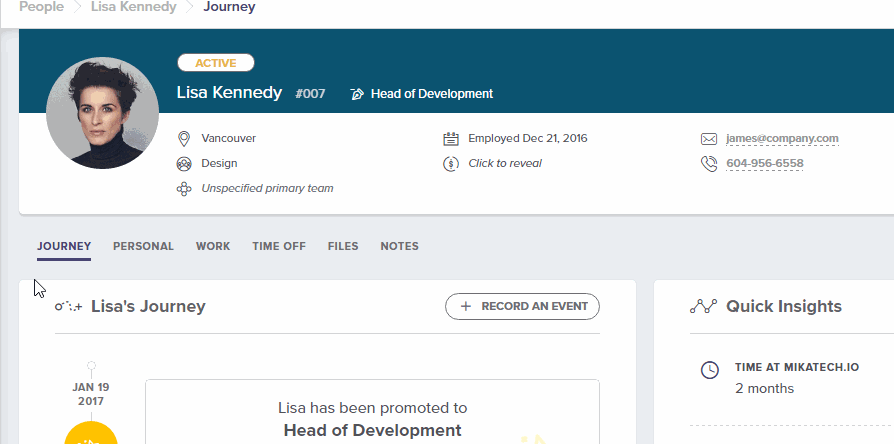
Task: Click the Design department text
Action: (219, 163)
